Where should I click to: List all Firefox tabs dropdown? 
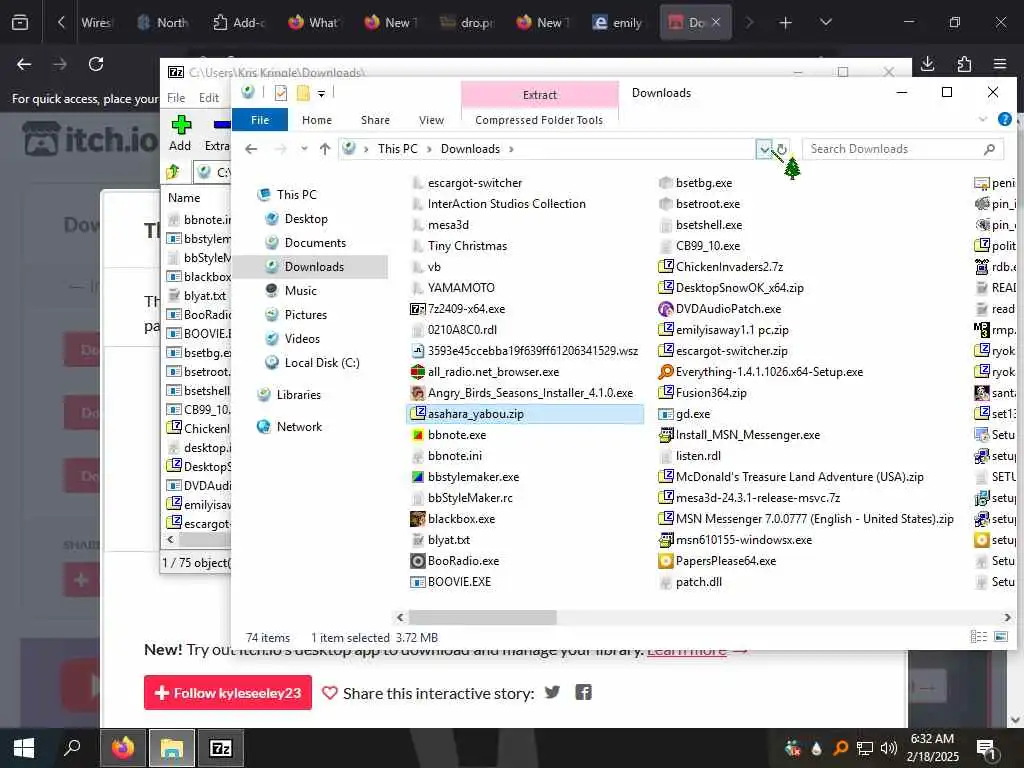click(825, 22)
